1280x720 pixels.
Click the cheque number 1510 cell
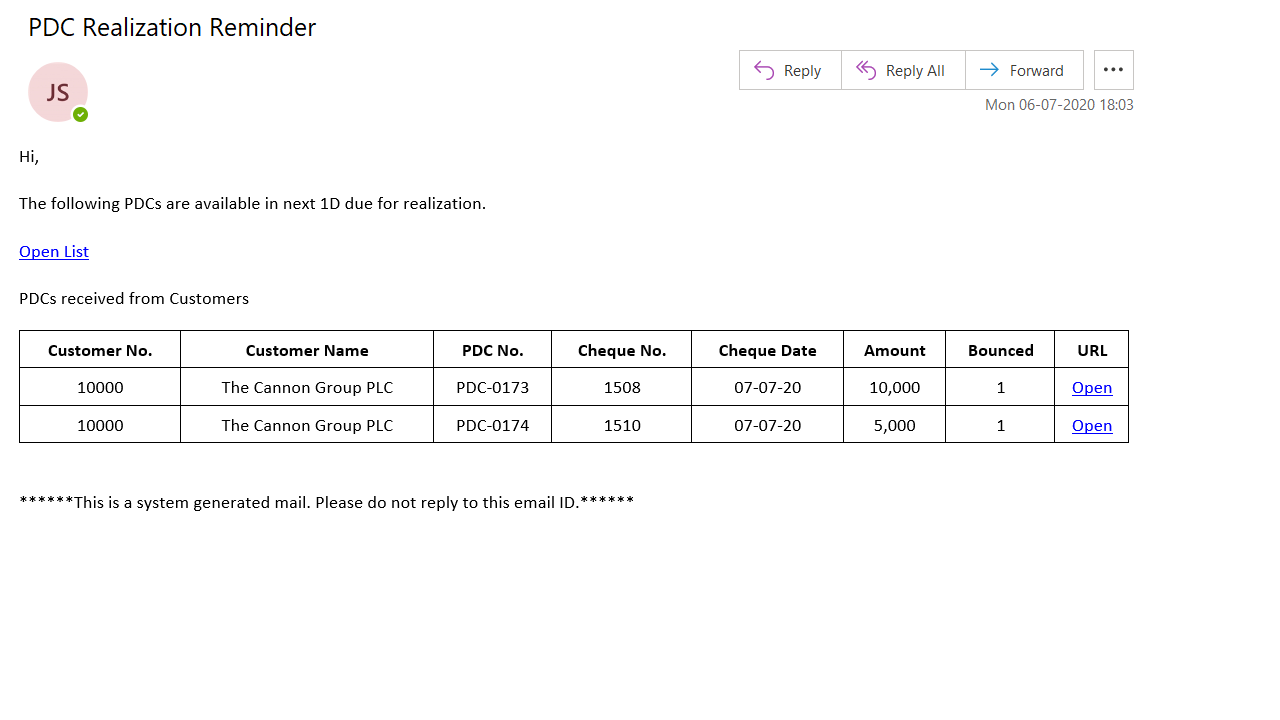pos(622,425)
